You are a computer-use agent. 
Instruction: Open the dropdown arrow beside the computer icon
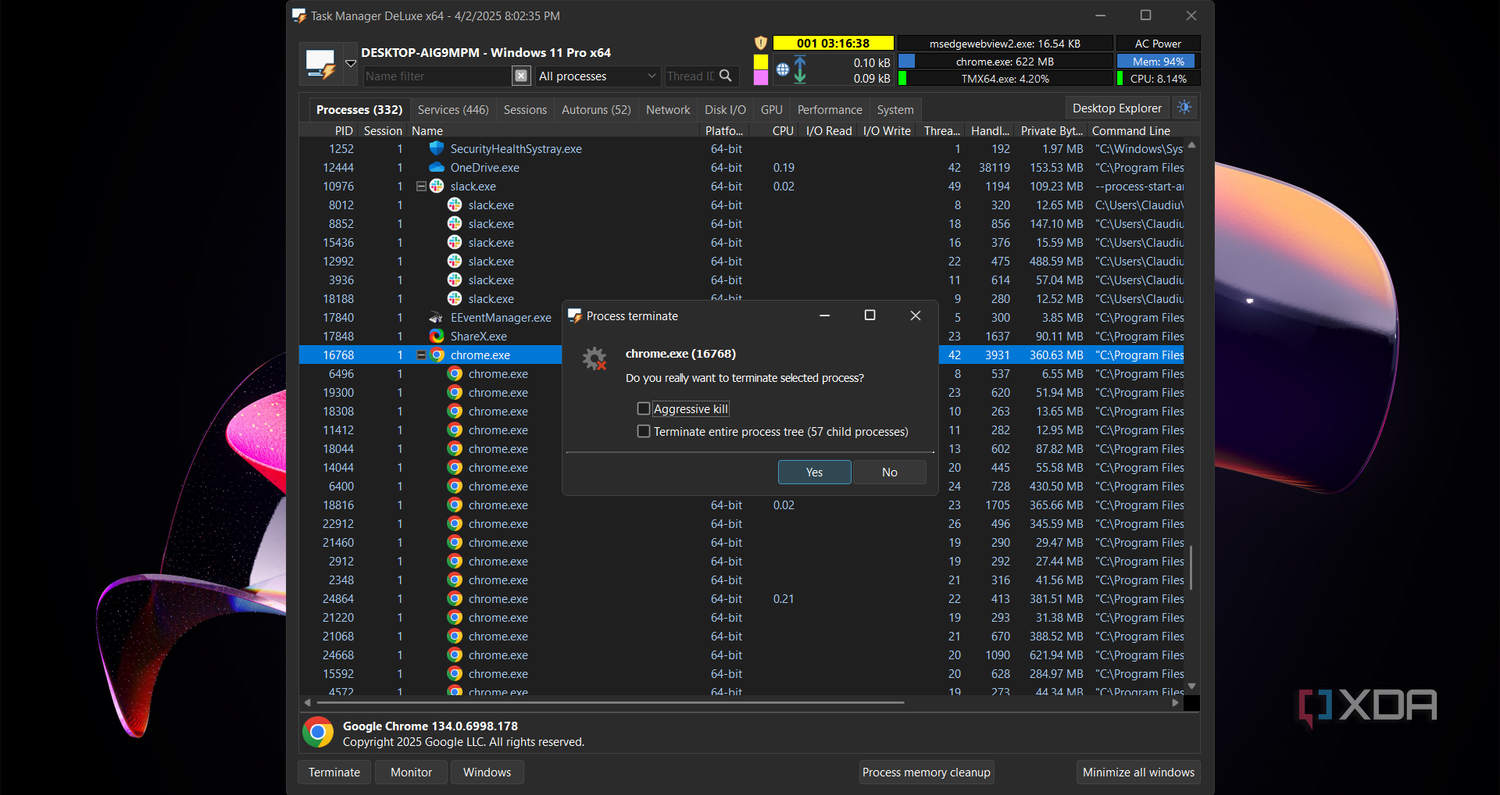(x=350, y=64)
